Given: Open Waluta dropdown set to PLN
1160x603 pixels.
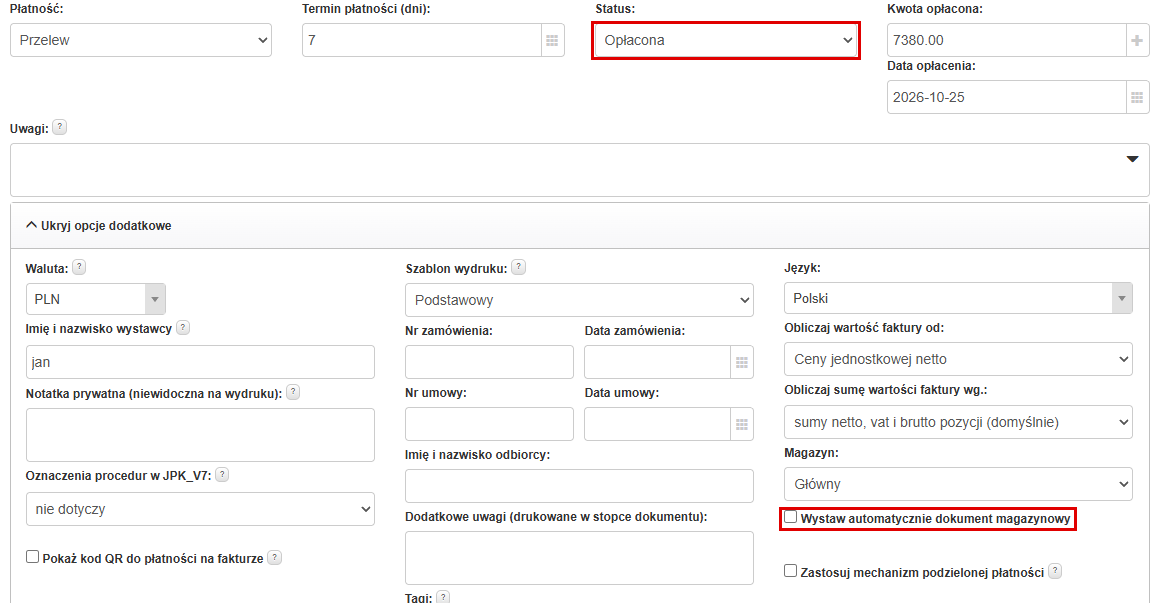Looking at the screenshot, I should (95, 299).
